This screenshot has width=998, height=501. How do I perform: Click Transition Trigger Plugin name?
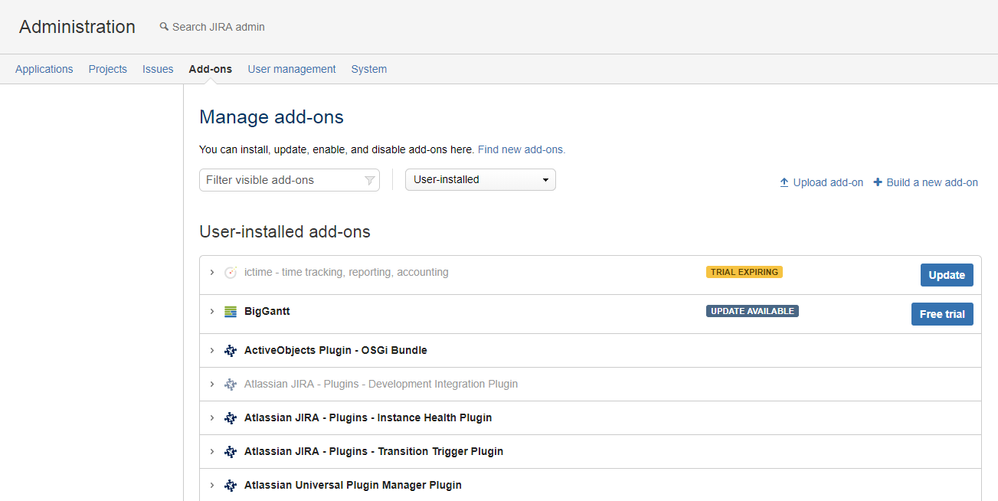(x=374, y=451)
